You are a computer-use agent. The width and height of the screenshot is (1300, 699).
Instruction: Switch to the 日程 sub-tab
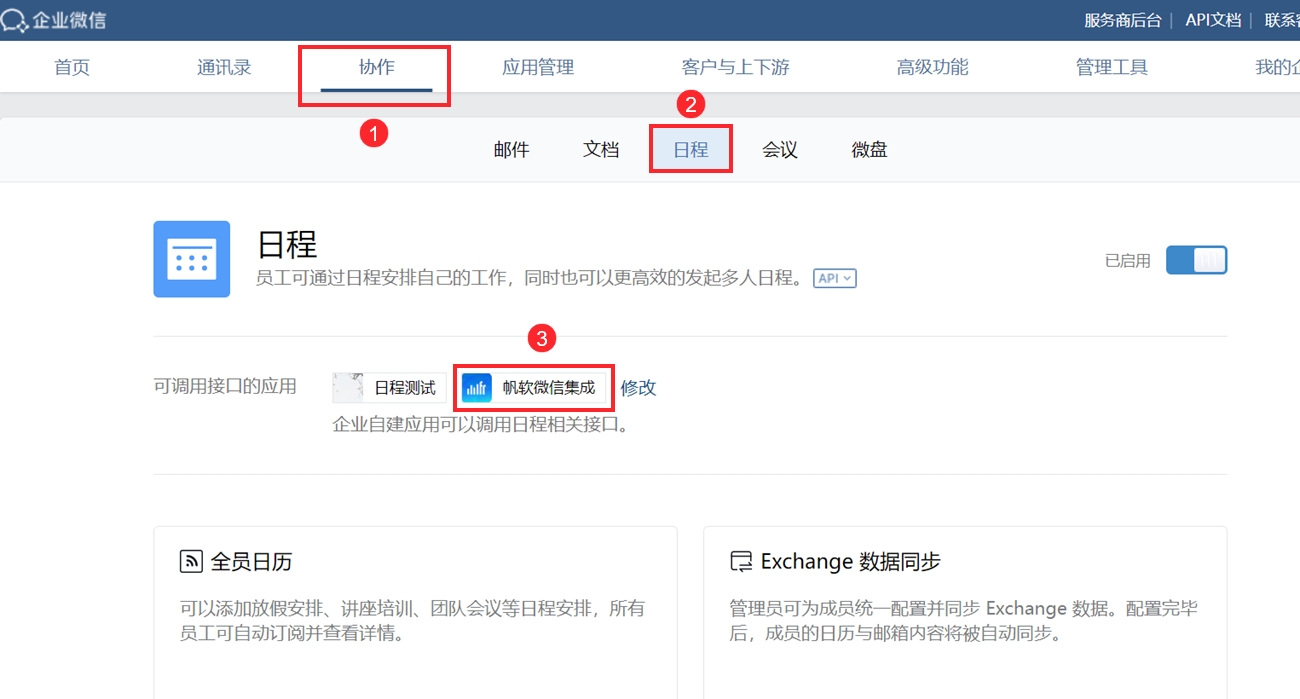(x=691, y=150)
